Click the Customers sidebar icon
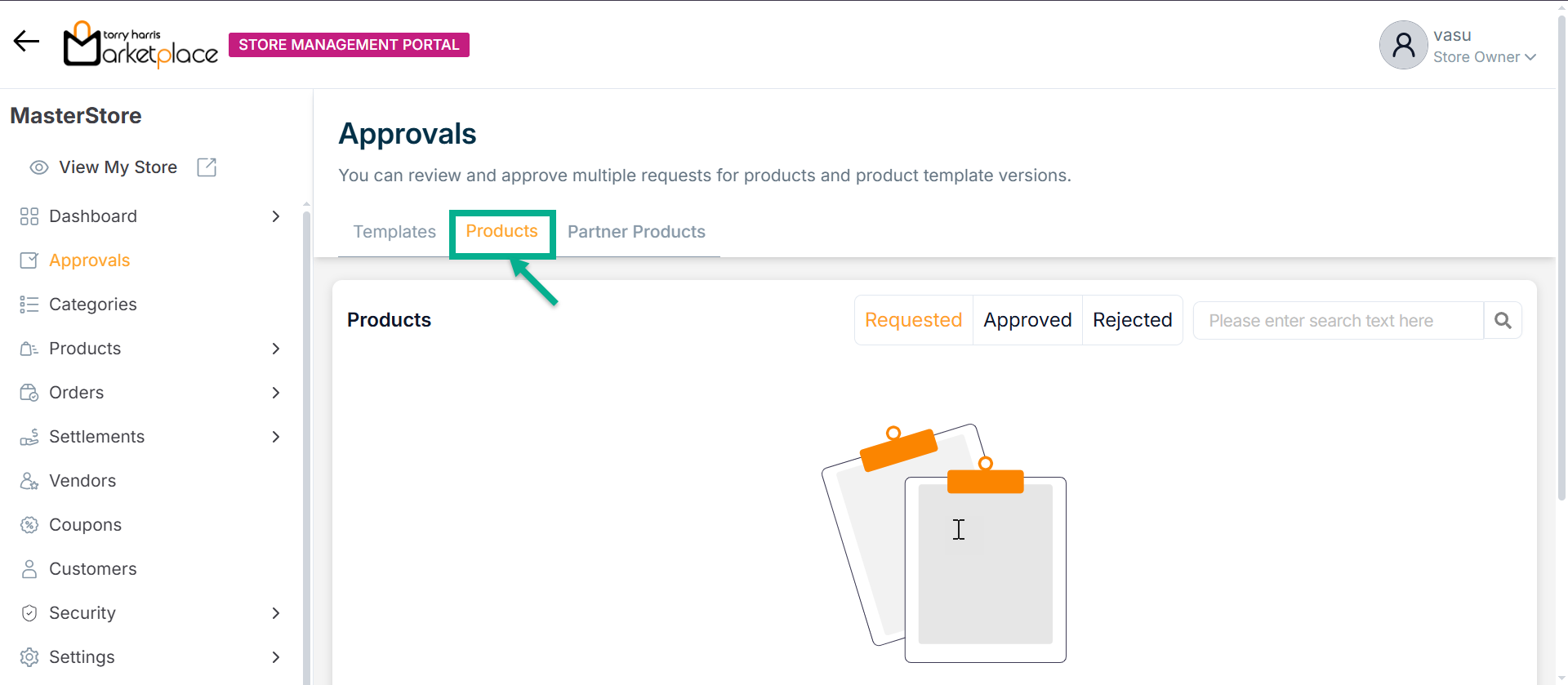This screenshot has height=685, width=1568. click(x=29, y=569)
